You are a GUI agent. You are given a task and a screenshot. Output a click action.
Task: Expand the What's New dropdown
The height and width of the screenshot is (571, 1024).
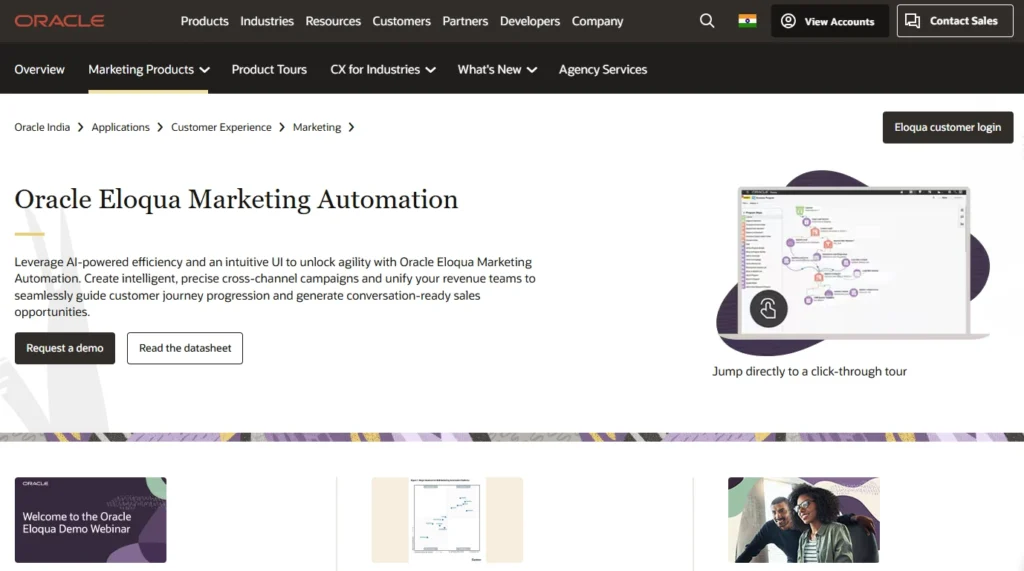tap(497, 69)
